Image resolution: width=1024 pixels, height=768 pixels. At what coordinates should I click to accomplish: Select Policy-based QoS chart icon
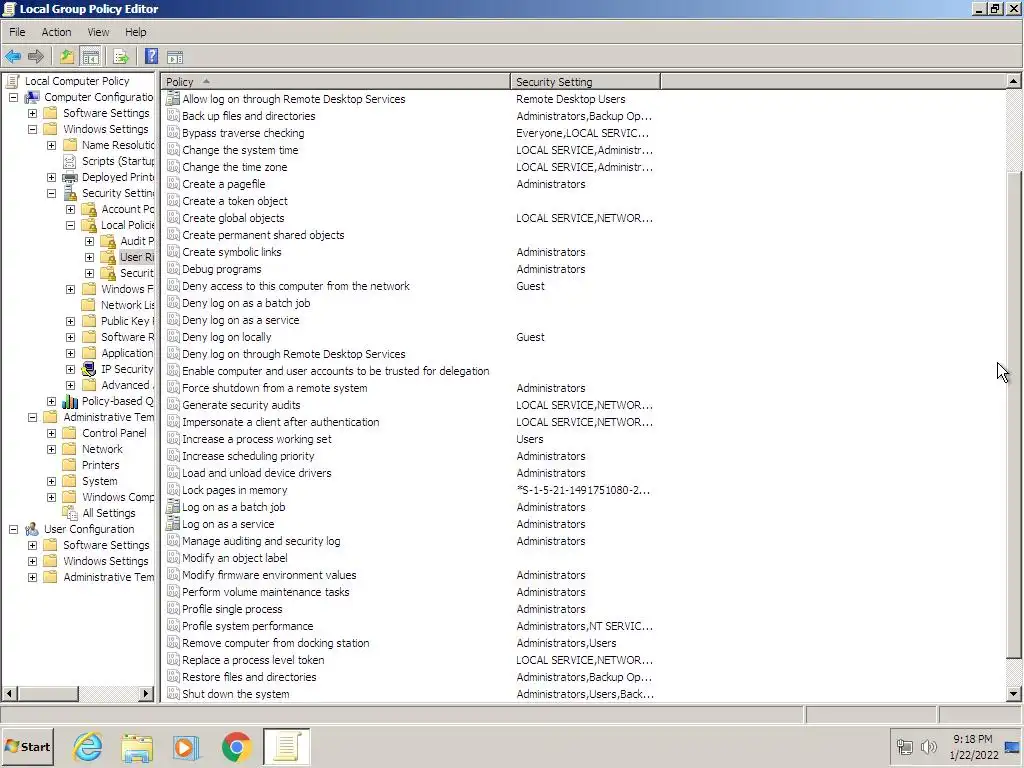[70, 401]
